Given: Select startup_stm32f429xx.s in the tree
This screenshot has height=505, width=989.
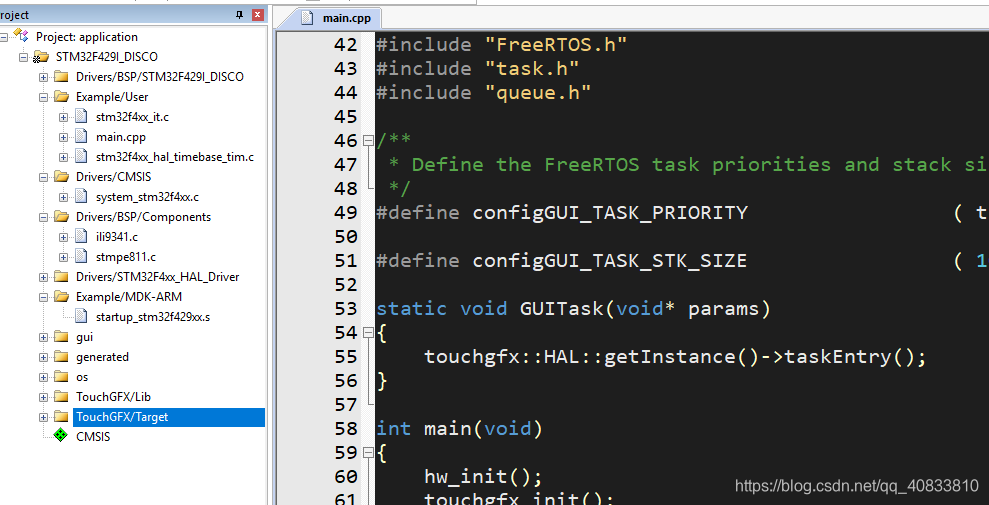Looking at the screenshot, I should [153, 317].
